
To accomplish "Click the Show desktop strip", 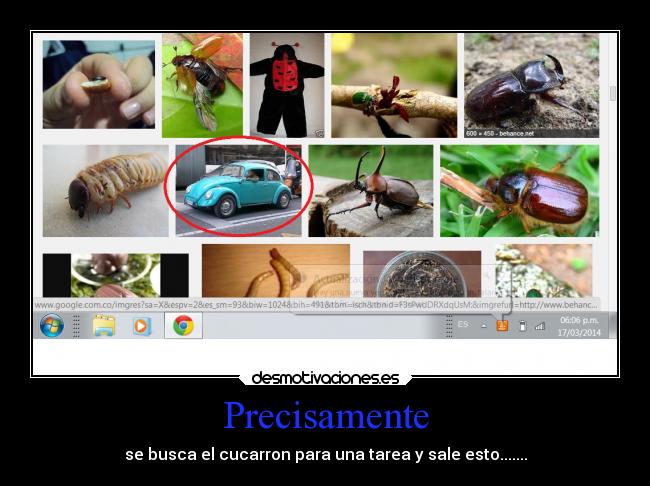I will pos(613,326).
